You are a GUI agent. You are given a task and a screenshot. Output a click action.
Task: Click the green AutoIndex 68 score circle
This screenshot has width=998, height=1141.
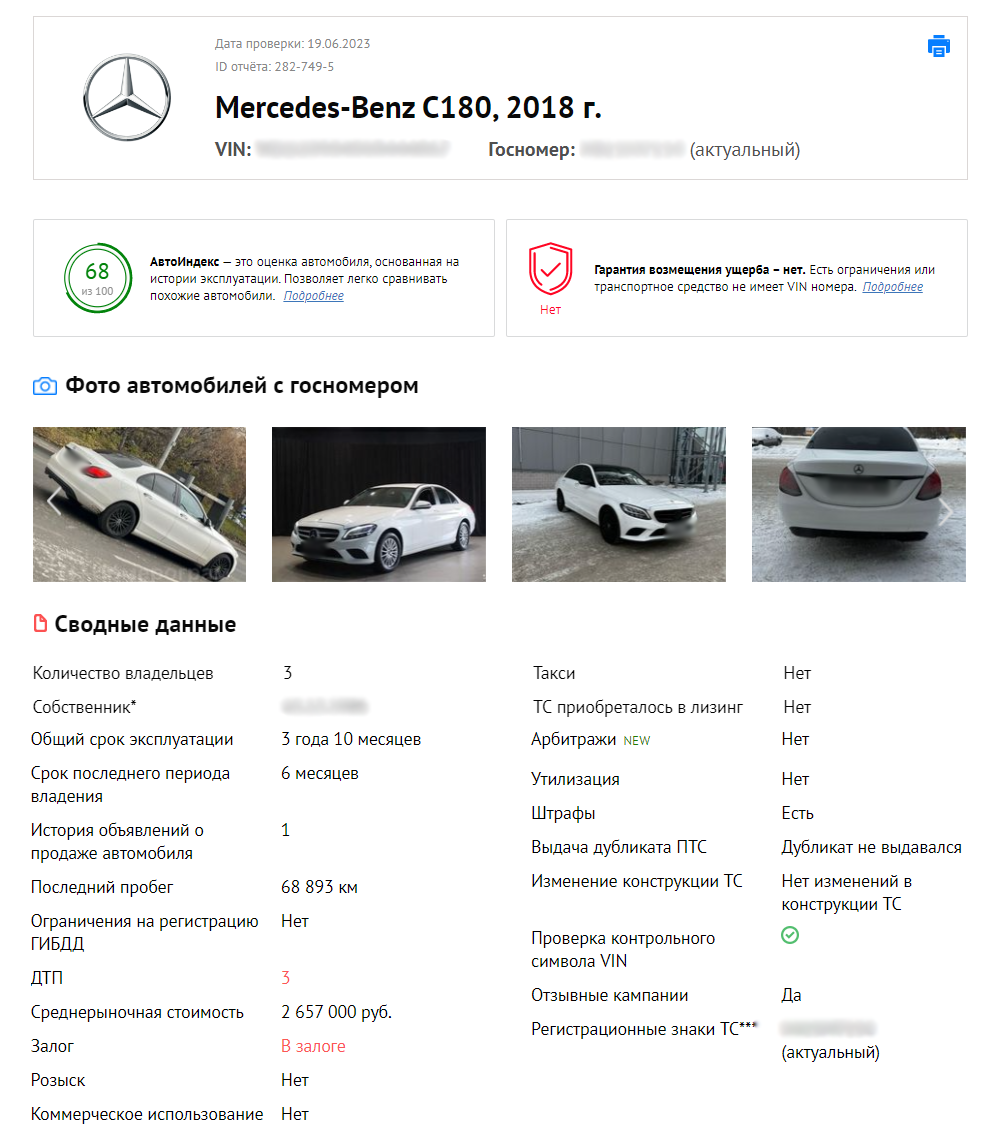point(98,278)
